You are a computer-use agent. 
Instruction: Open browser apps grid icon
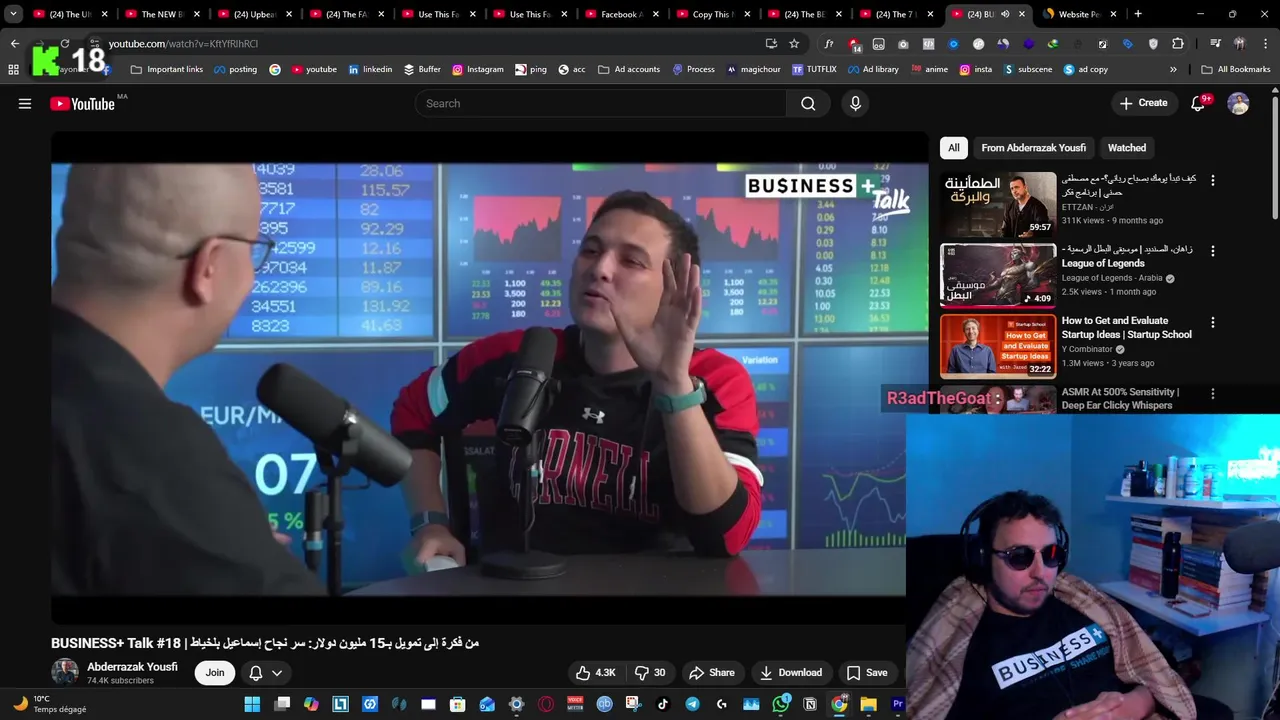pyautogui.click(x=13, y=70)
